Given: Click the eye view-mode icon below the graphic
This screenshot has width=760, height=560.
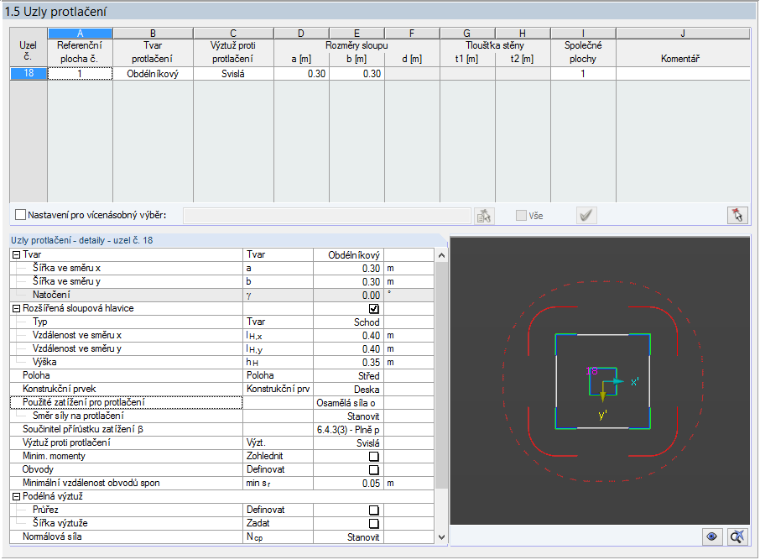Looking at the screenshot, I should point(712,537).
